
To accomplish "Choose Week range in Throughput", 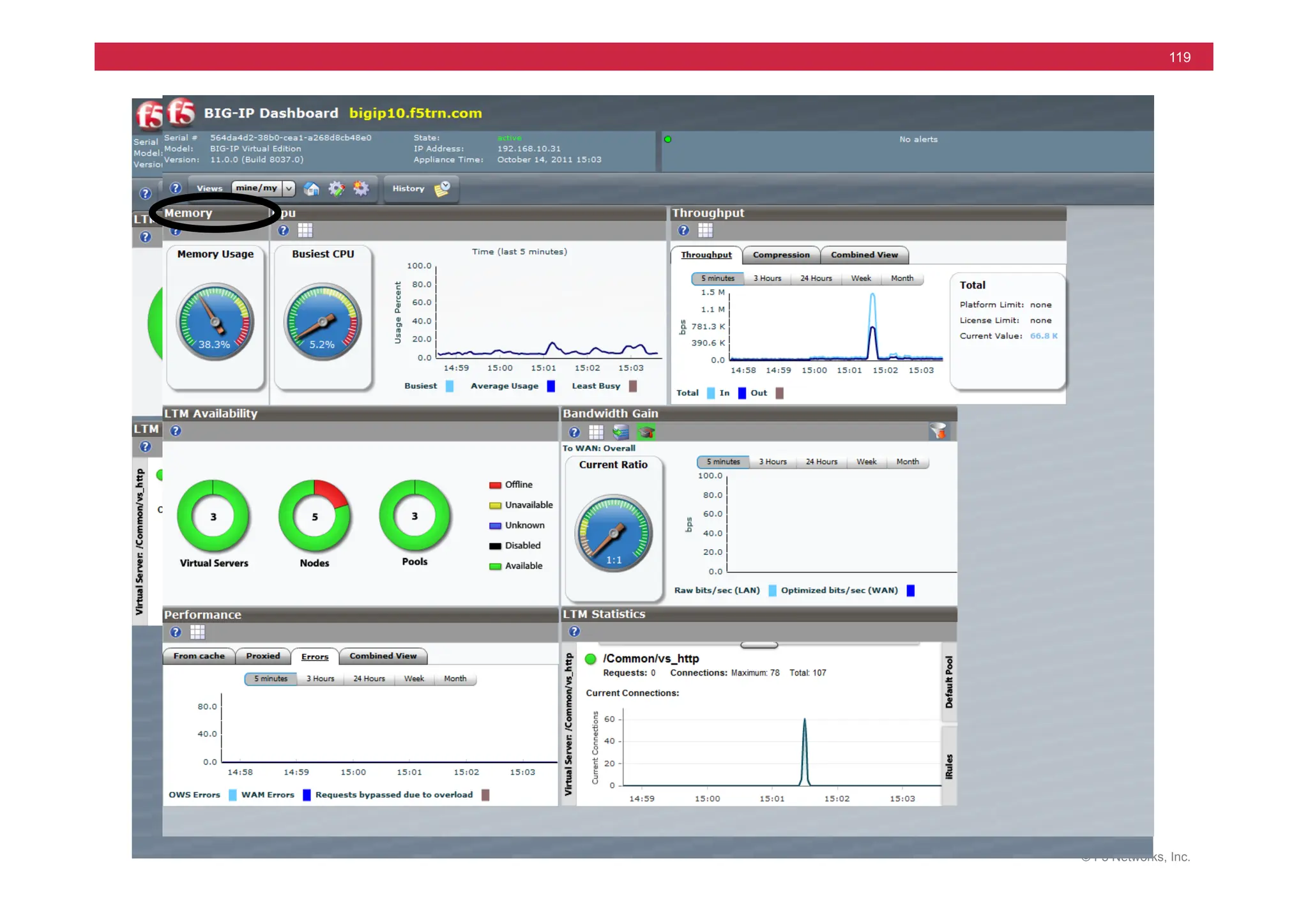I will point(861,278).
